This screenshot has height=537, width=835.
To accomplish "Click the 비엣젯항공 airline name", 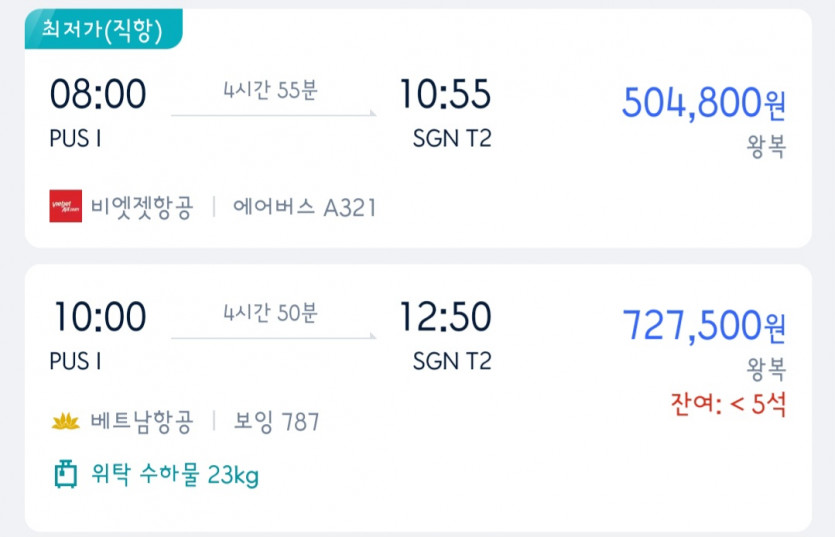I will (x=142, y=207).
